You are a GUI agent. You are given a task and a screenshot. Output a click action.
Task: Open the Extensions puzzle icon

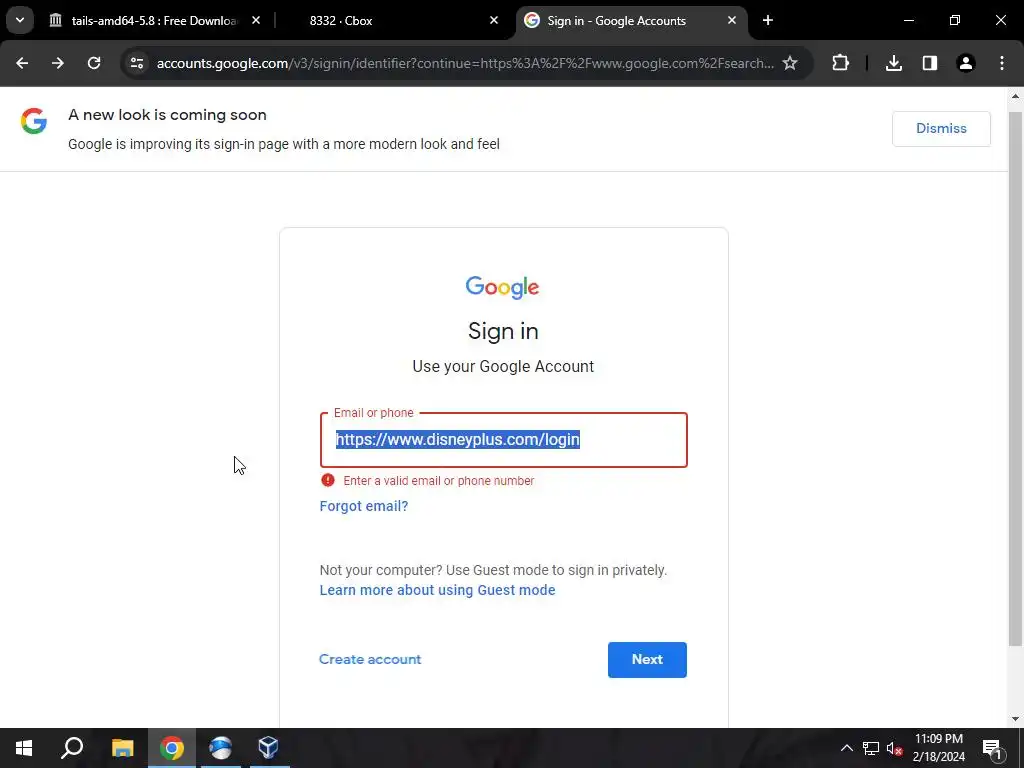pyautogui.click(x=840, y=63)
